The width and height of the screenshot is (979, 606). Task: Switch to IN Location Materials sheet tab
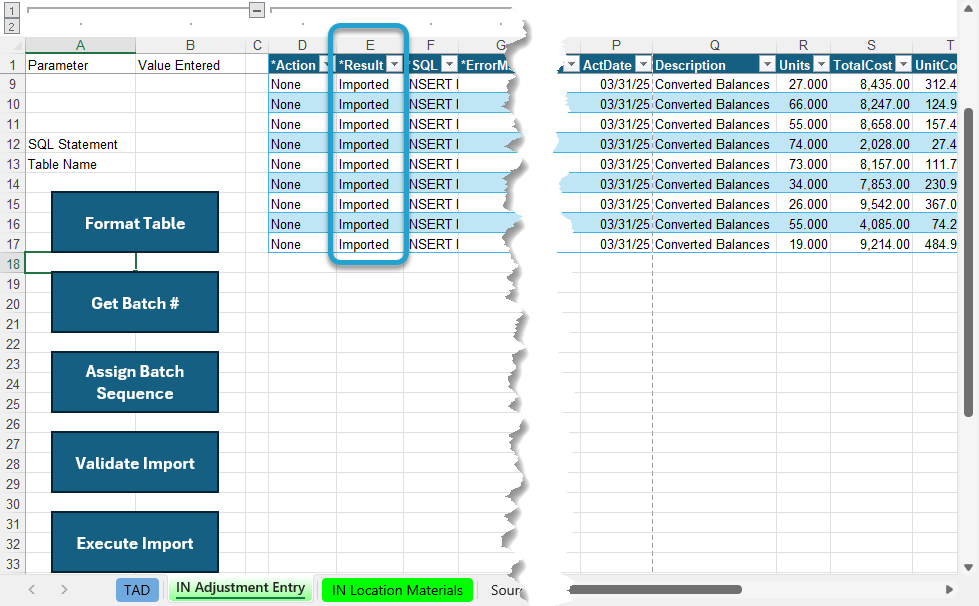(397, 590)
